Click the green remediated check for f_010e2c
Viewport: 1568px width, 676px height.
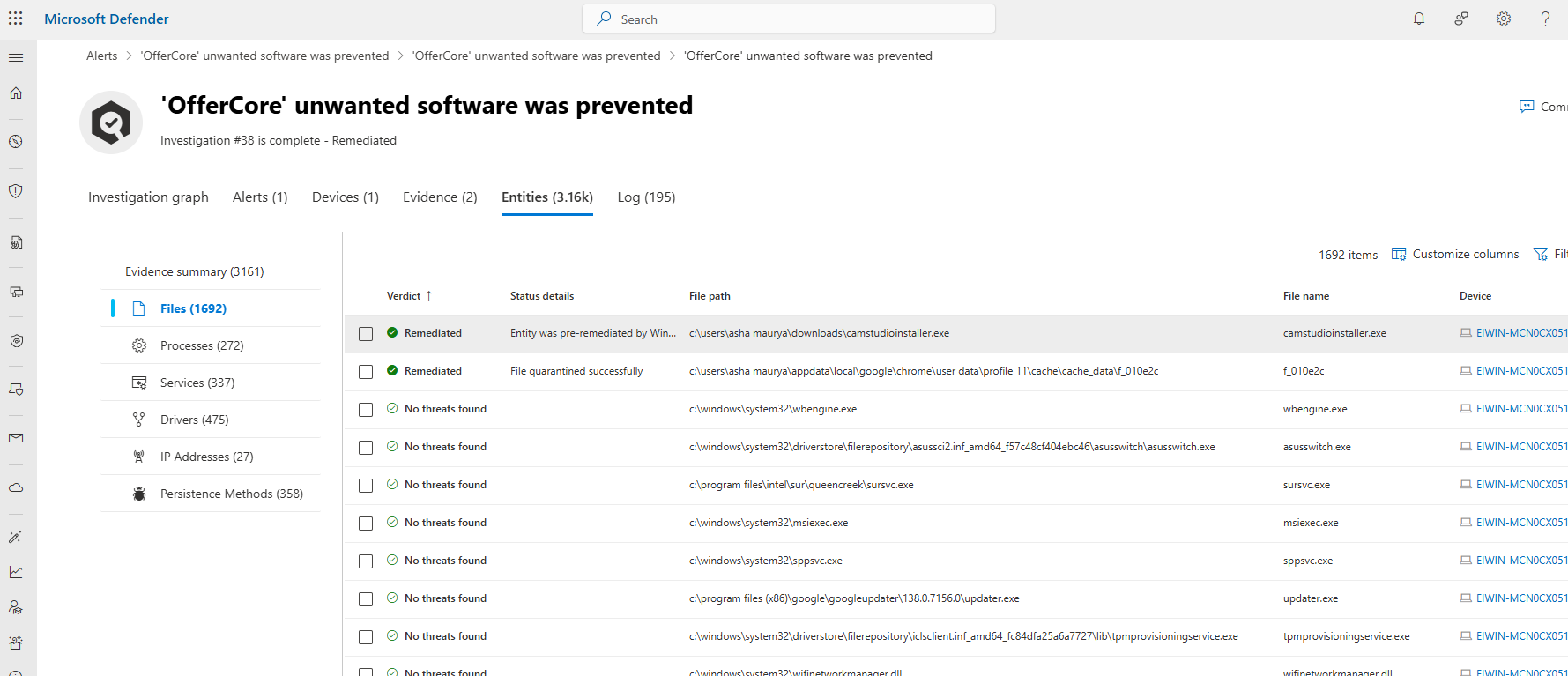tap(392, 370)
